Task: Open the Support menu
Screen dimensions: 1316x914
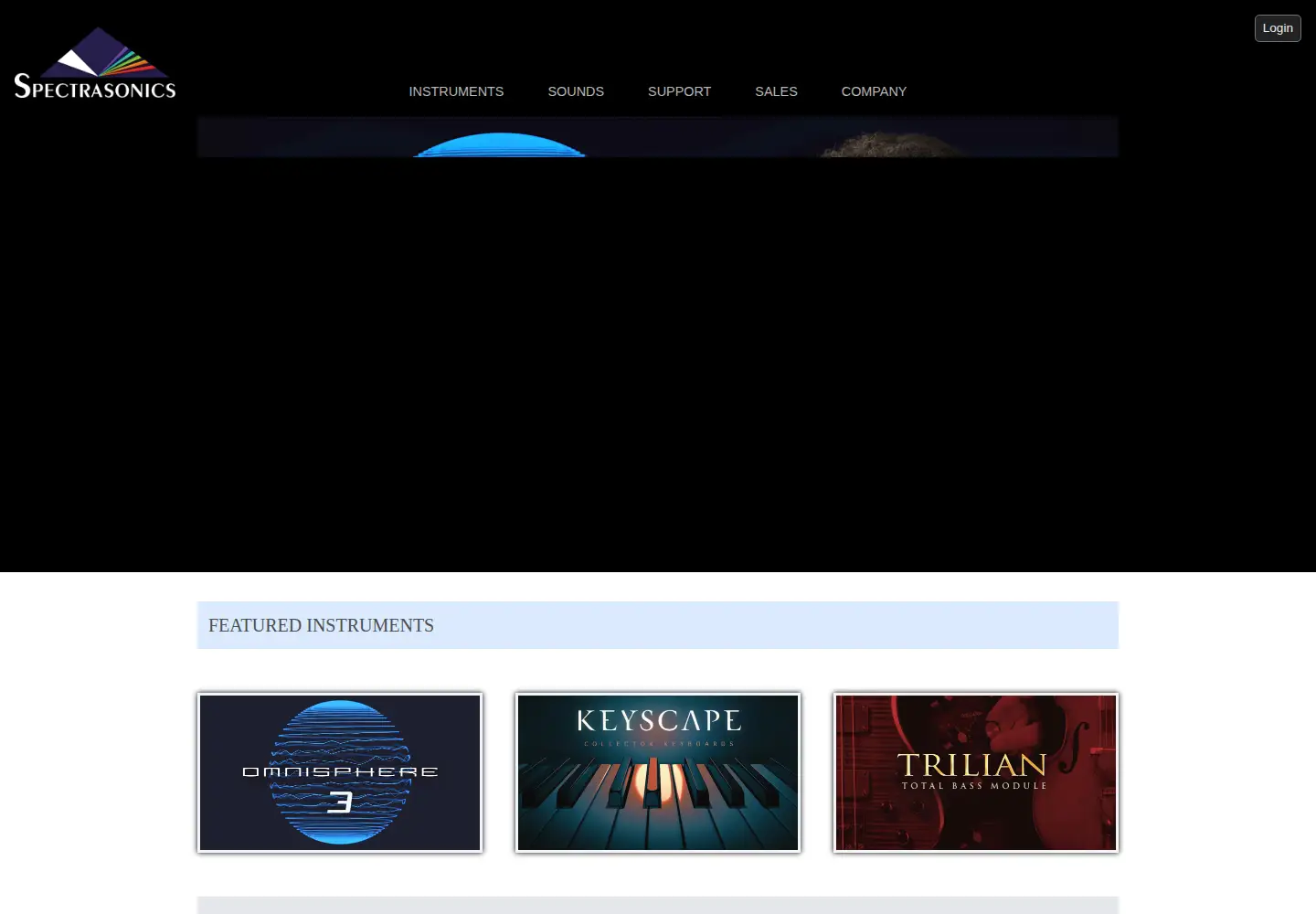Action: (x=679, y=91)
